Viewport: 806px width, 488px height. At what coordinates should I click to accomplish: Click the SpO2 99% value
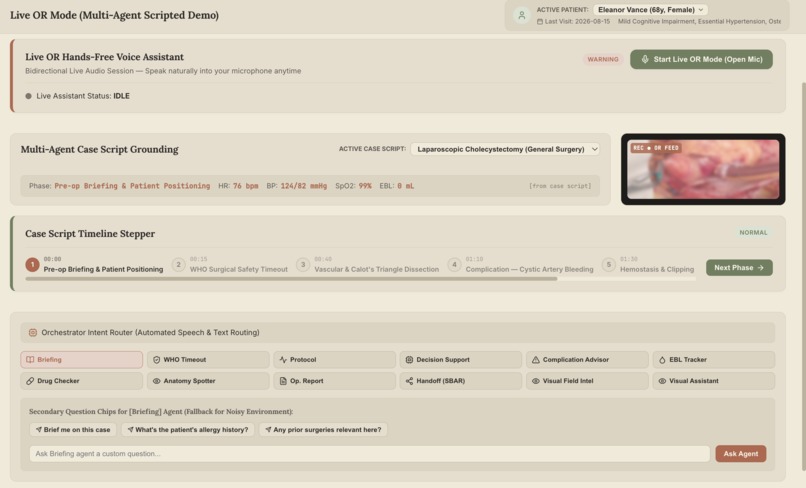pyautogui.click(x=364, y=186)
